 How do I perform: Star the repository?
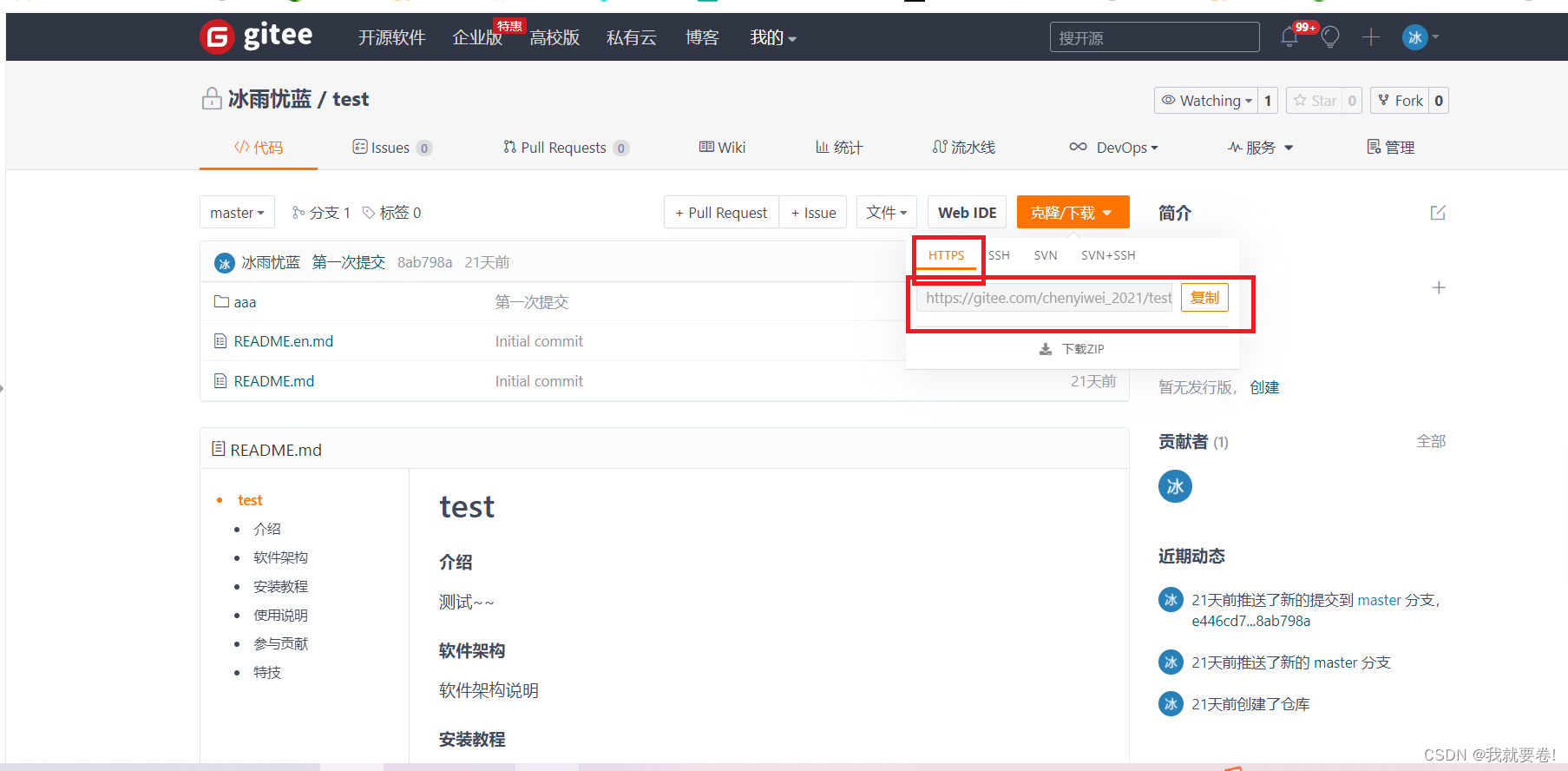tap(1314, 101)
